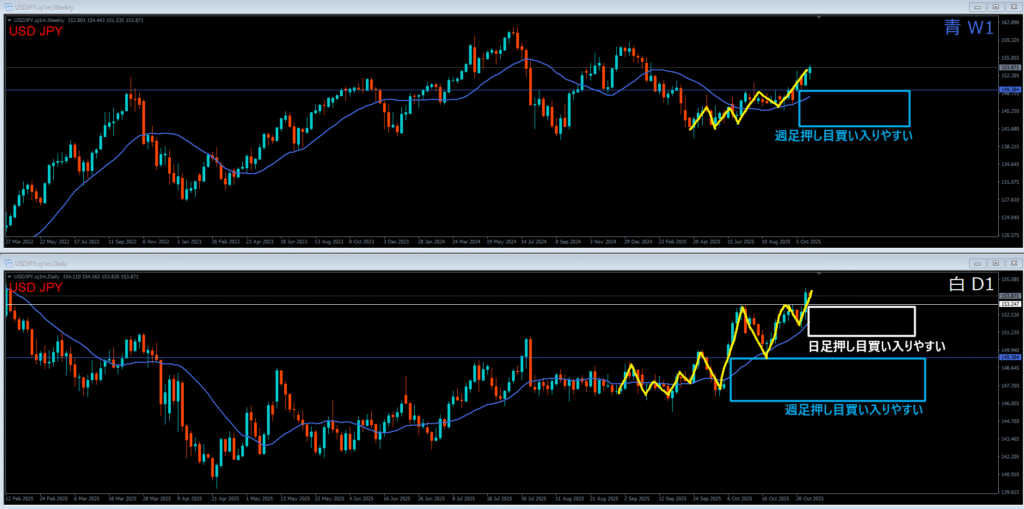This screenshot has width=1024, height=509.
Task: Expand One Click Trading arrow on Daily chart
Action: 8,275
